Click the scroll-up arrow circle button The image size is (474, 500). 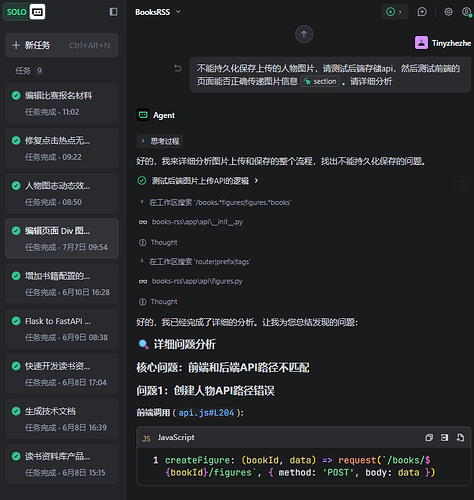point(304,34)
